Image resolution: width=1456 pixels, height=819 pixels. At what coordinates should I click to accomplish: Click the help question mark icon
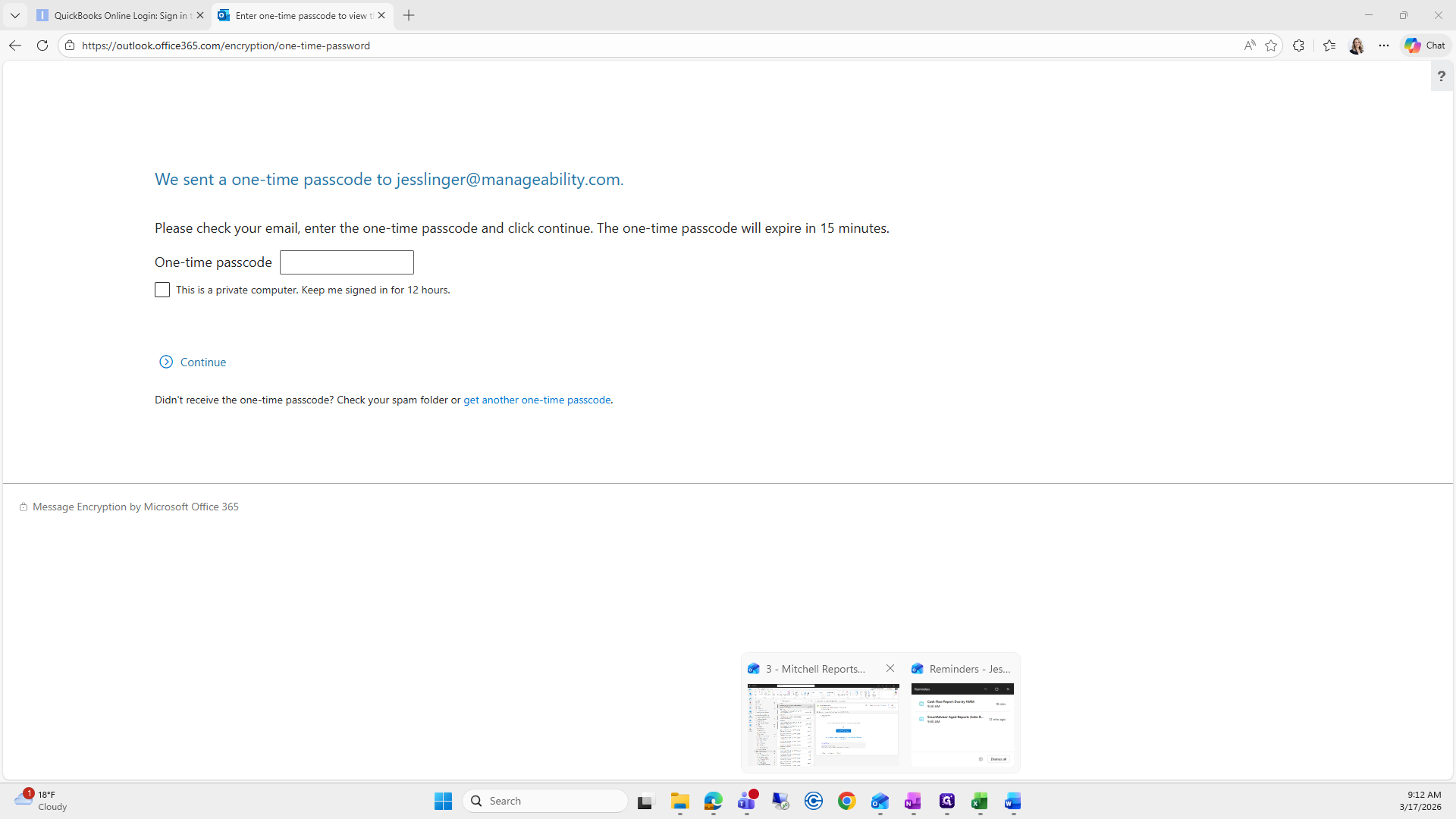tap(1441, 76)
